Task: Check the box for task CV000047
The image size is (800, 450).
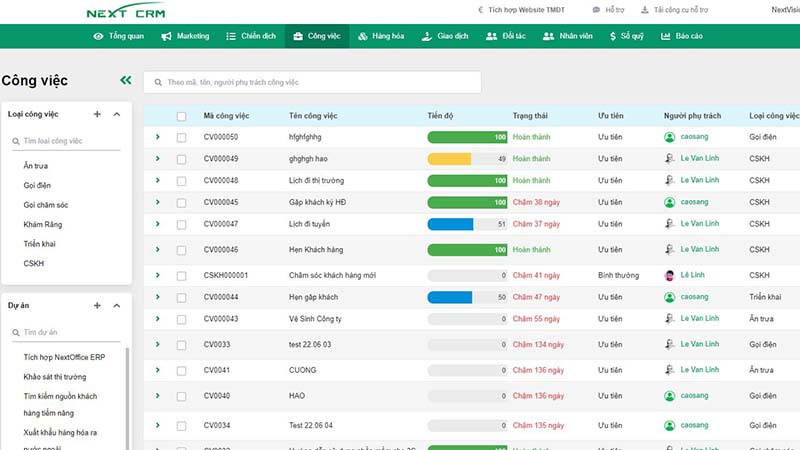Action: coord(182,225)
